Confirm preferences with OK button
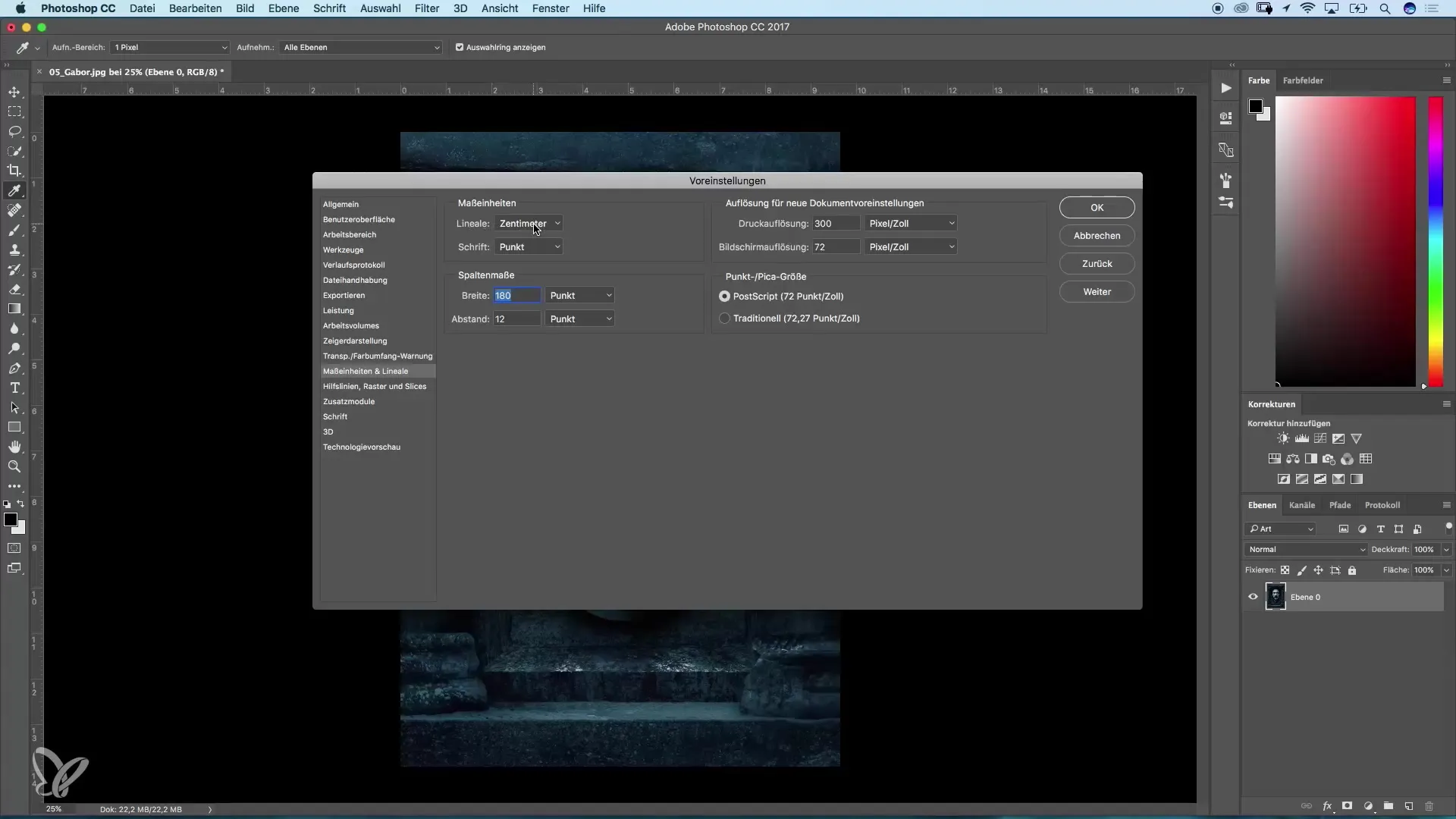This screenshot has height=819, width=1456. [x=1097, y=207]
